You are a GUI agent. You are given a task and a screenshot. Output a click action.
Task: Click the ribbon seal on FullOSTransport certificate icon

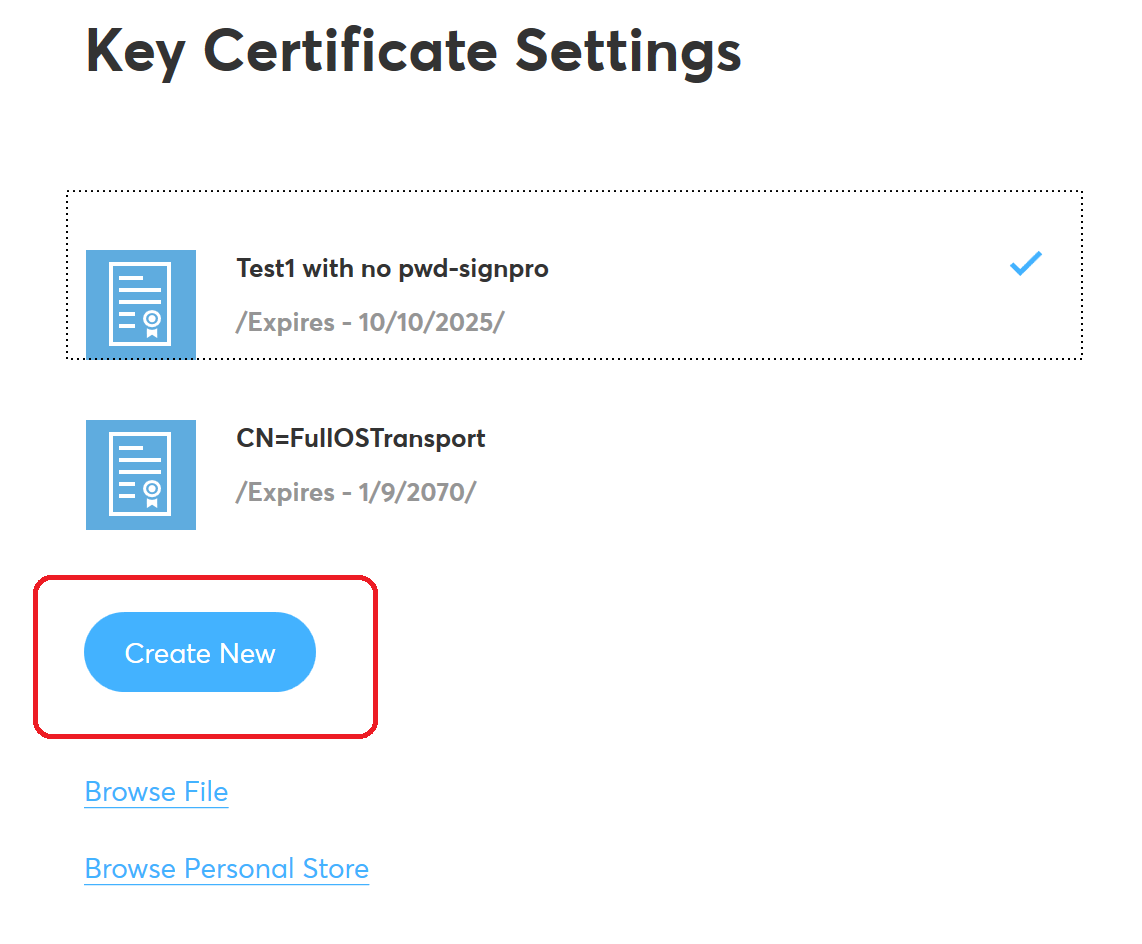(x=152, y=491)
